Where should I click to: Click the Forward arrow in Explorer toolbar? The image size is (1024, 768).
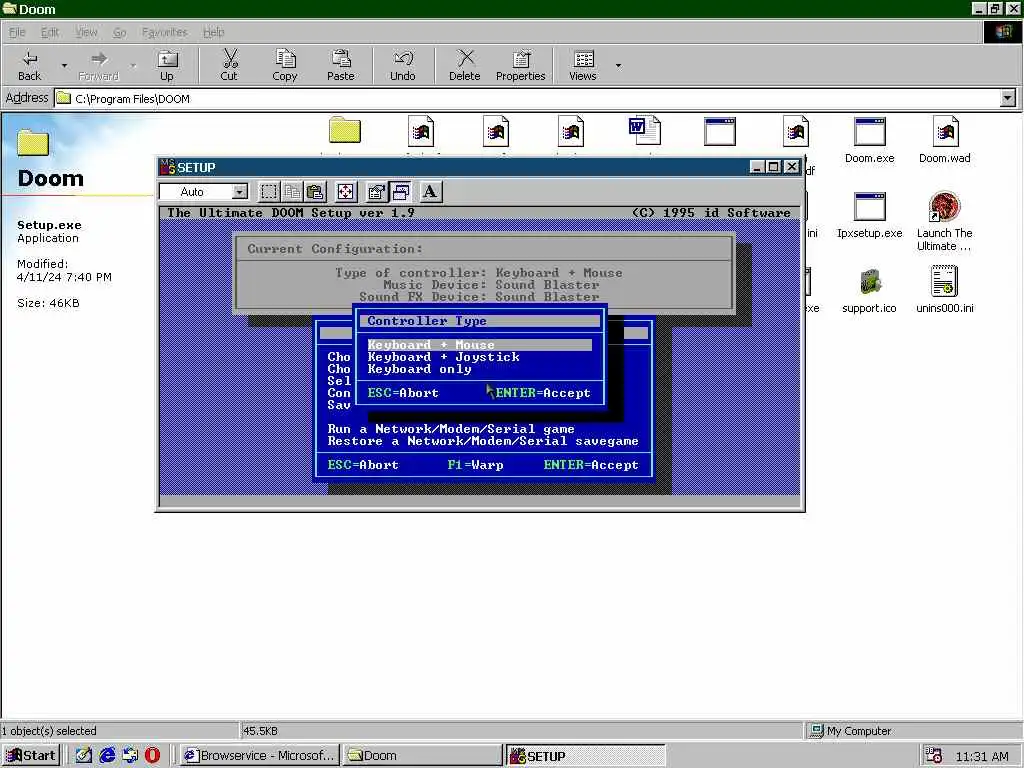tap(99, 65)
